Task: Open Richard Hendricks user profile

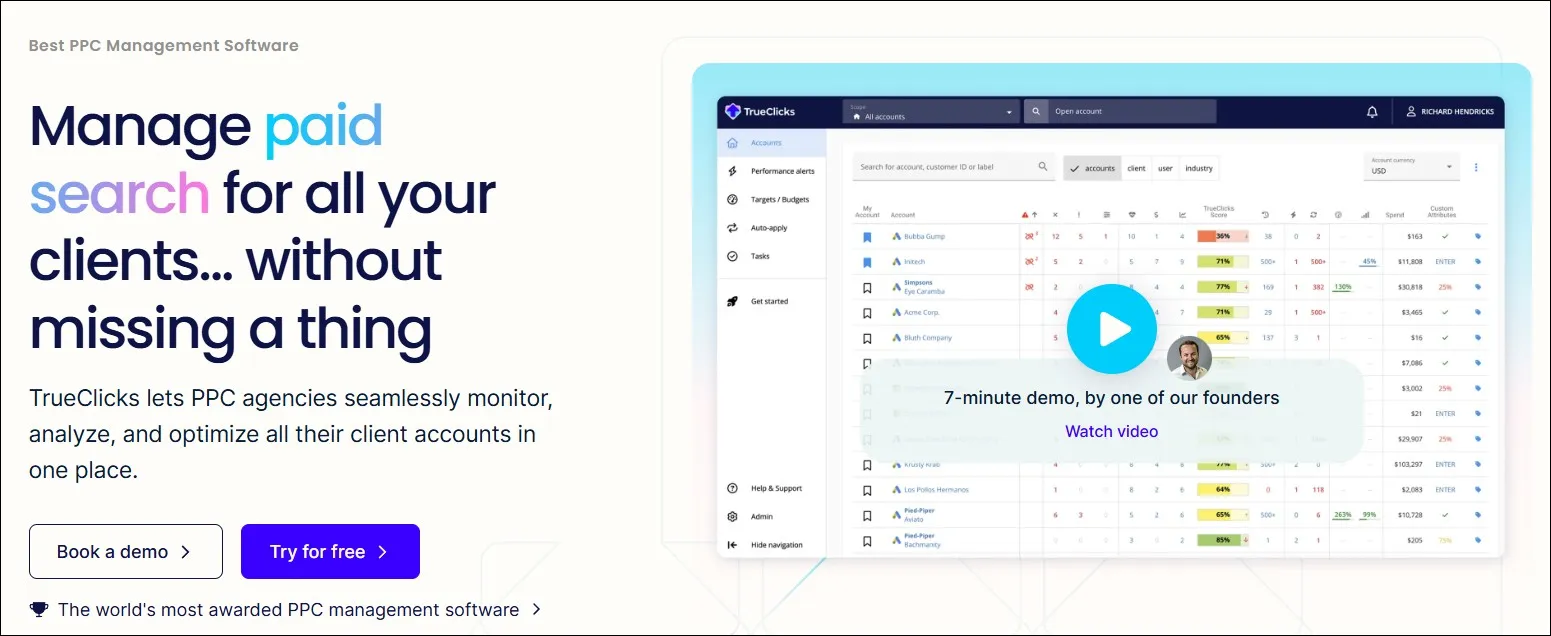Action: 1449,112
